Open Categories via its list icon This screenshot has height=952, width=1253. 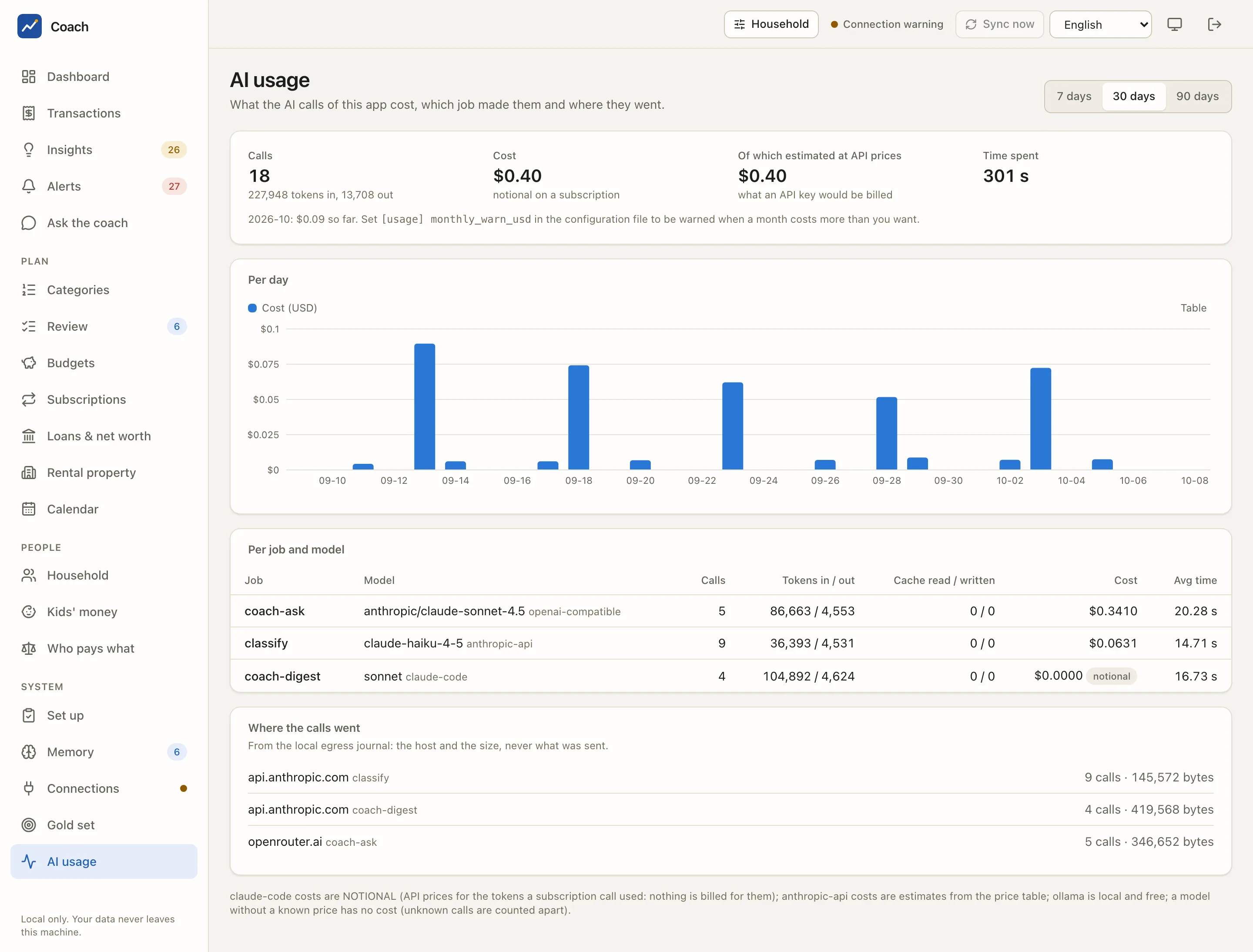tap(29, 290)
